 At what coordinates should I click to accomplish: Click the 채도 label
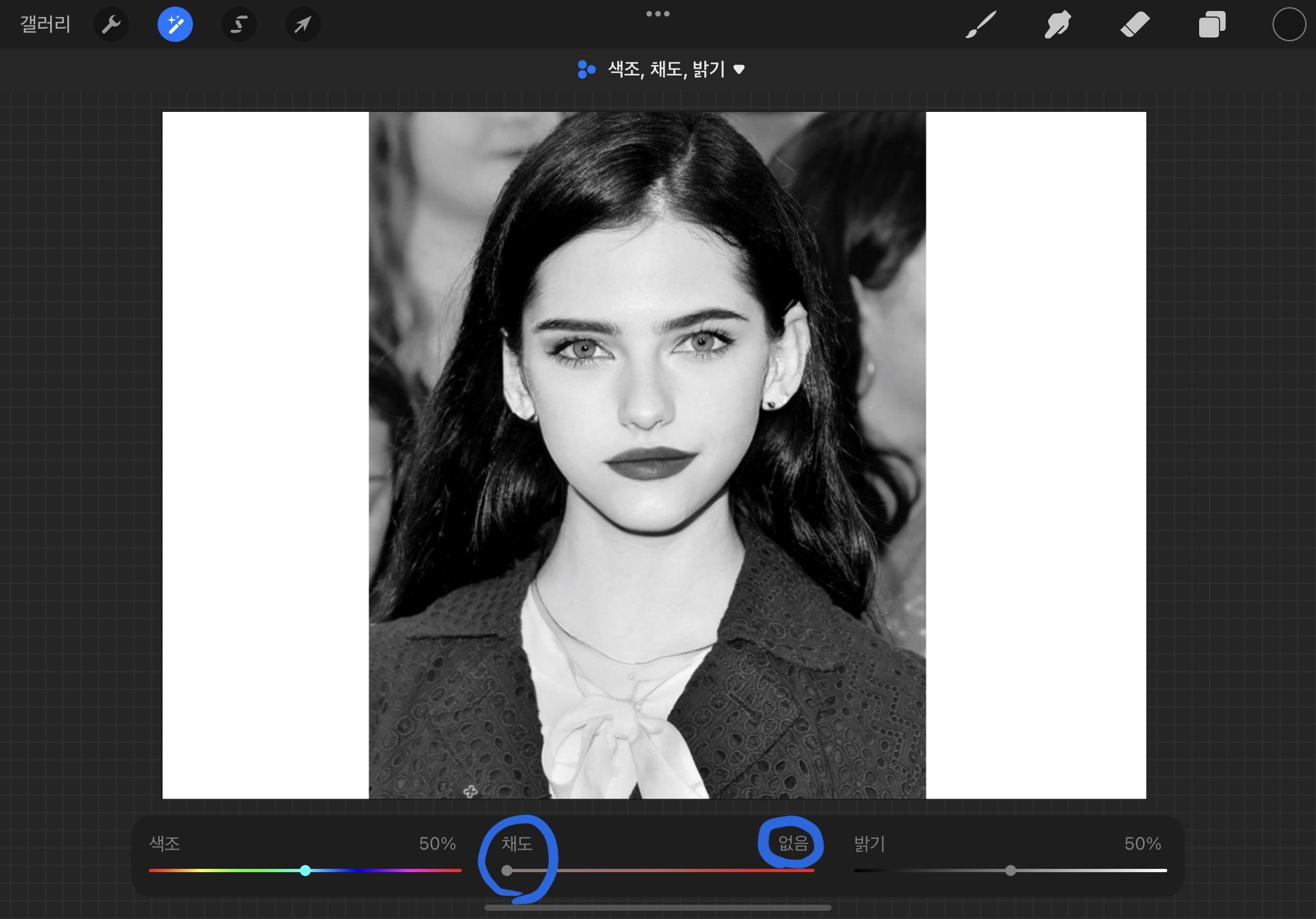pyautogui.click(x=517, y=844)
